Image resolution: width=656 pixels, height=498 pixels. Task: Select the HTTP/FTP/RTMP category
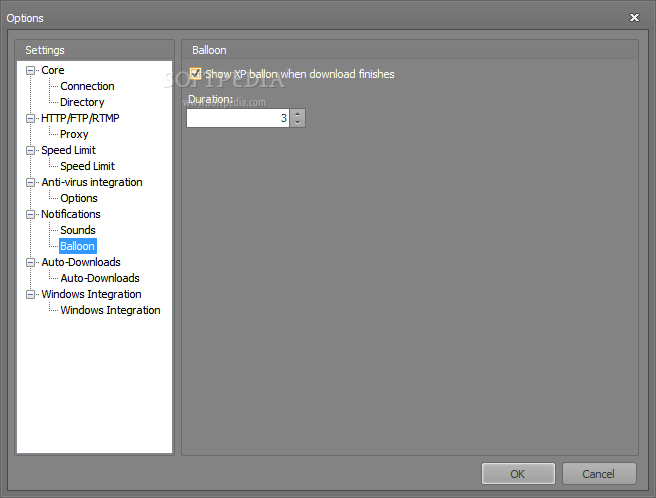coord(80,118)
